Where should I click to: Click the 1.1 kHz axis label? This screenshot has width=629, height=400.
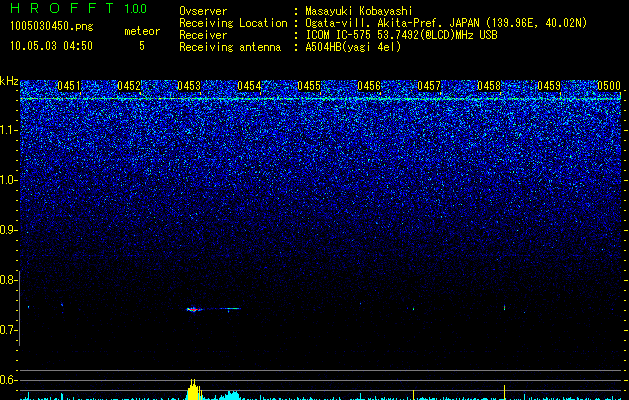tap(7, 130)
